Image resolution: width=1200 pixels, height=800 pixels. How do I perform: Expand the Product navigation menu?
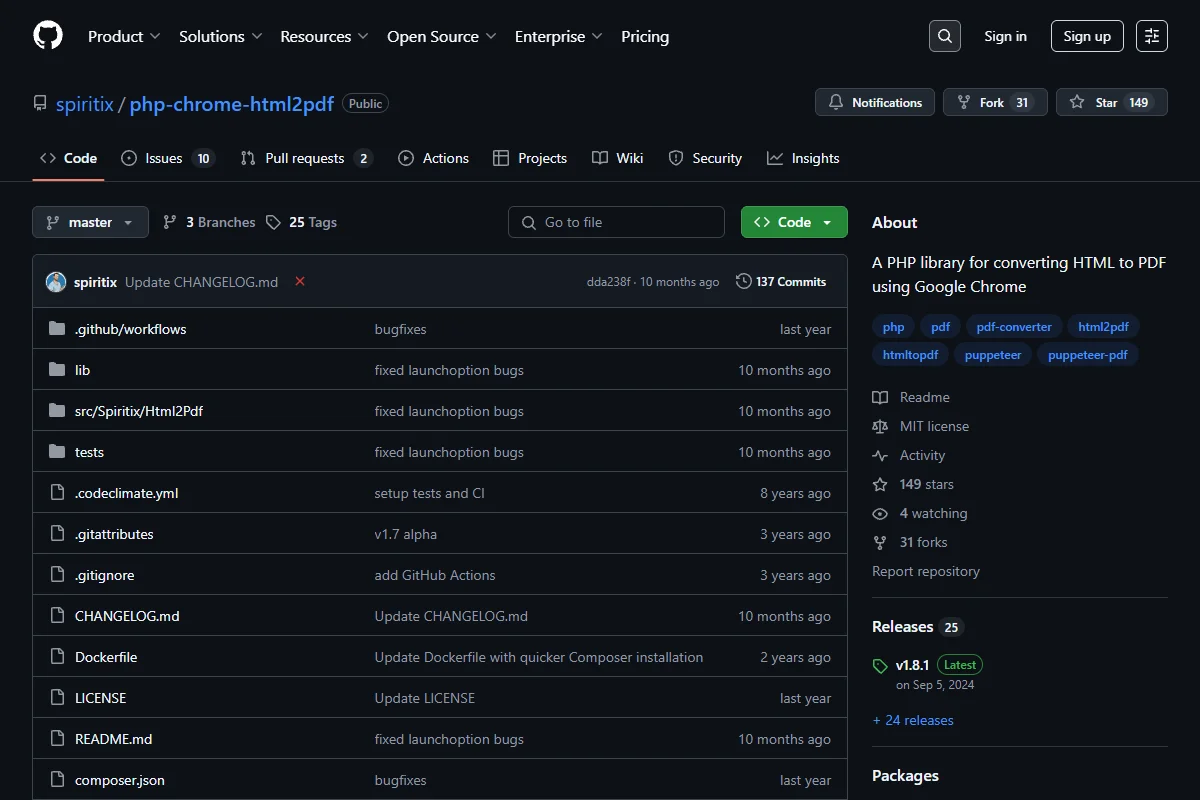(124, 36)
